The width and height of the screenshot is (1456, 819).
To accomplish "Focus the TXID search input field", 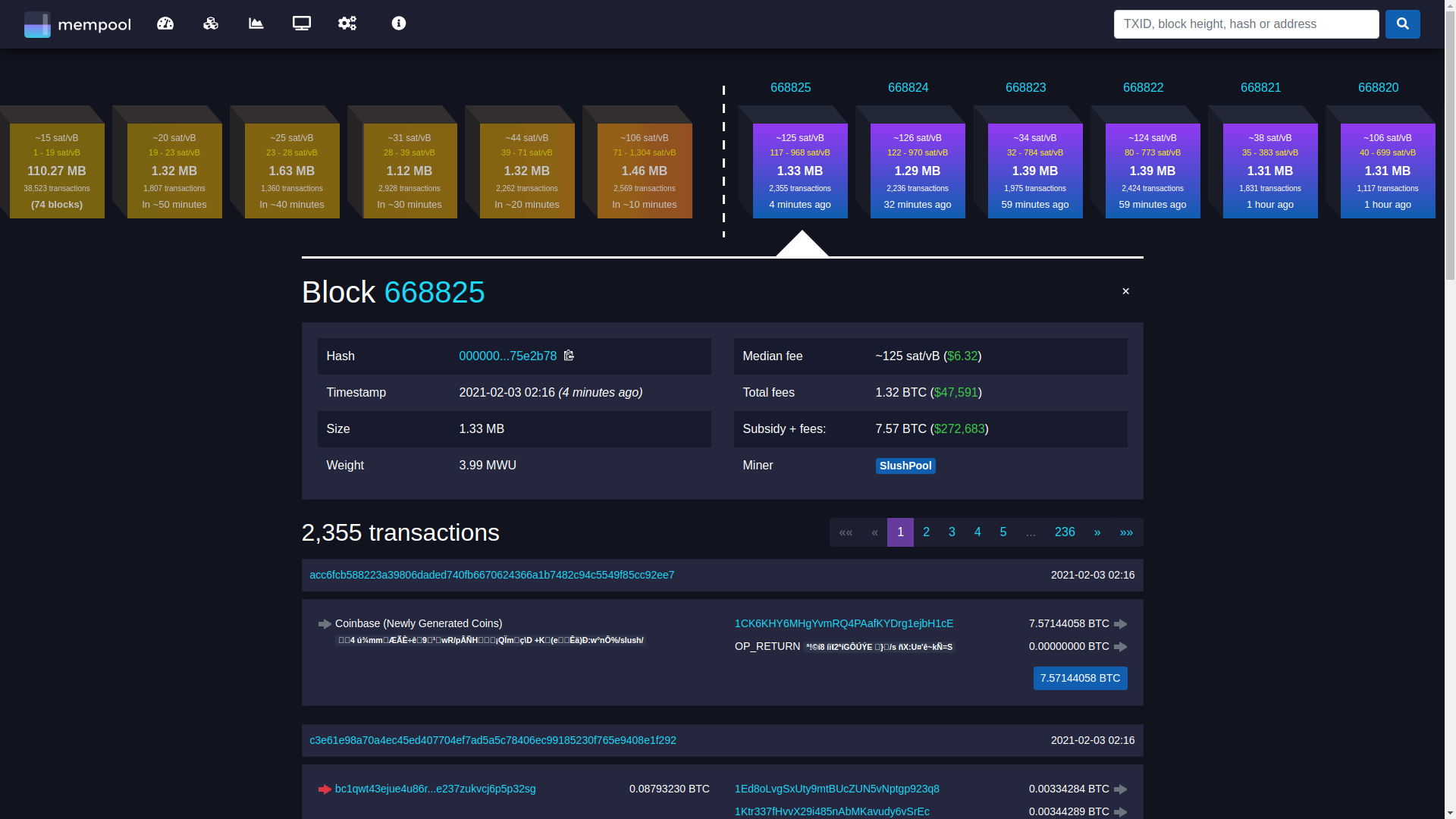I will click(x=1246, y=24).
